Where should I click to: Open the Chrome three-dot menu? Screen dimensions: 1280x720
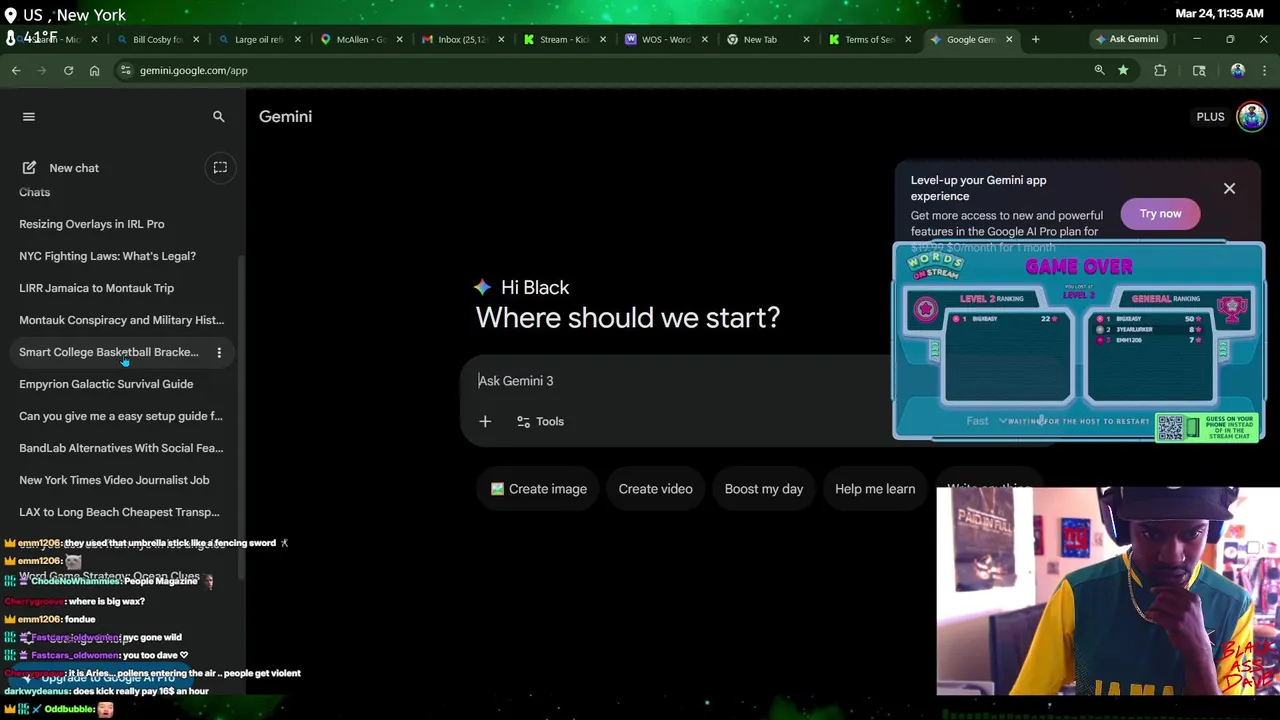(1265, 71)
